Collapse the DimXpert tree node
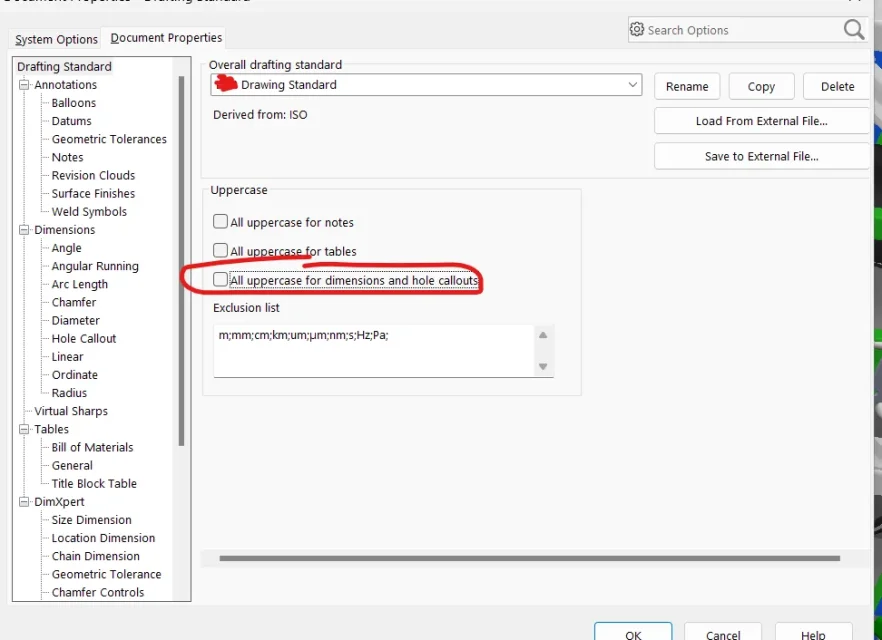Viewport: 882px width, 640px height. click(x=24, y=502)
